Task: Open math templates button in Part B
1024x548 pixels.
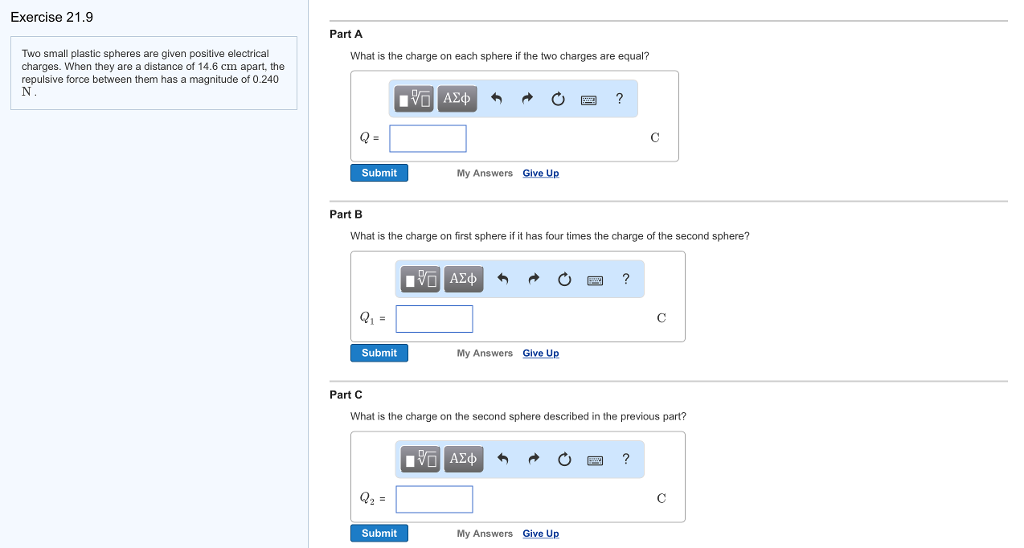Action: [422, 279]
